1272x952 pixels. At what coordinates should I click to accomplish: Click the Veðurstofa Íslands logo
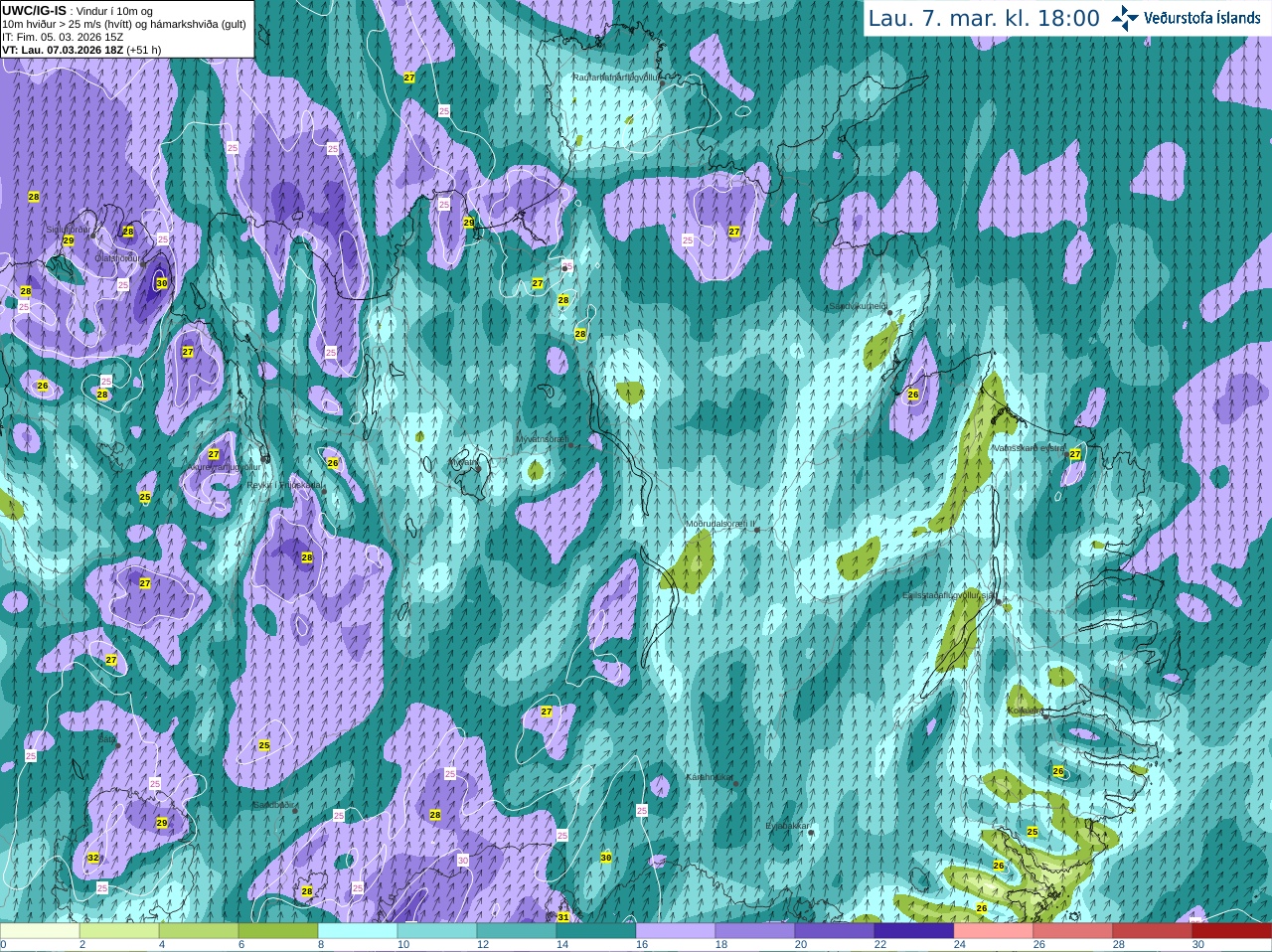coord(1186,18)
